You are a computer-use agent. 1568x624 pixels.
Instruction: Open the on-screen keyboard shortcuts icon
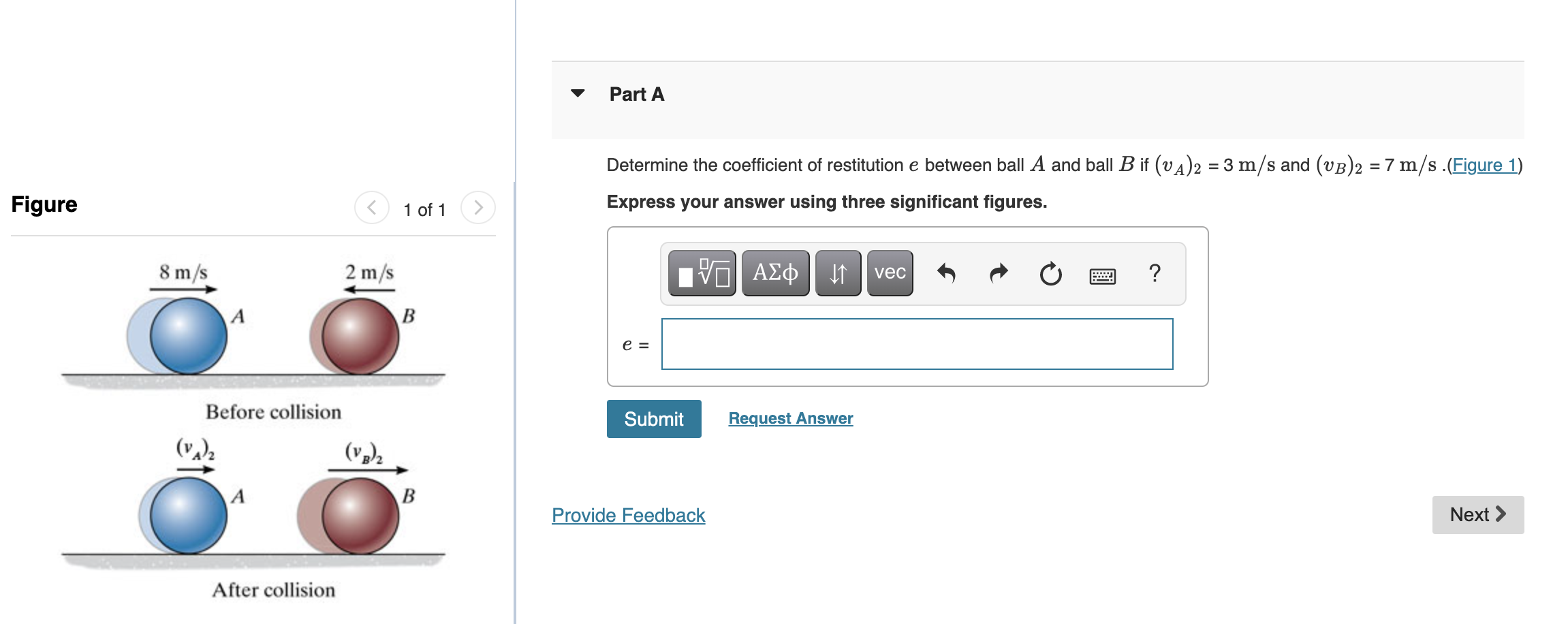[1102, 275]
